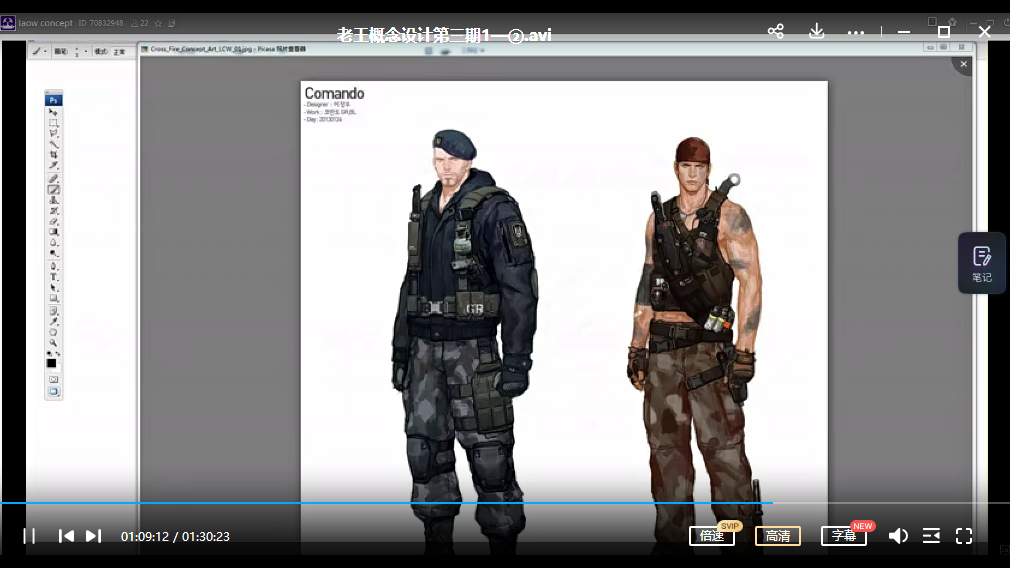
Task: Select the Eyedropper tool
Action: click(x=53, y=321)
